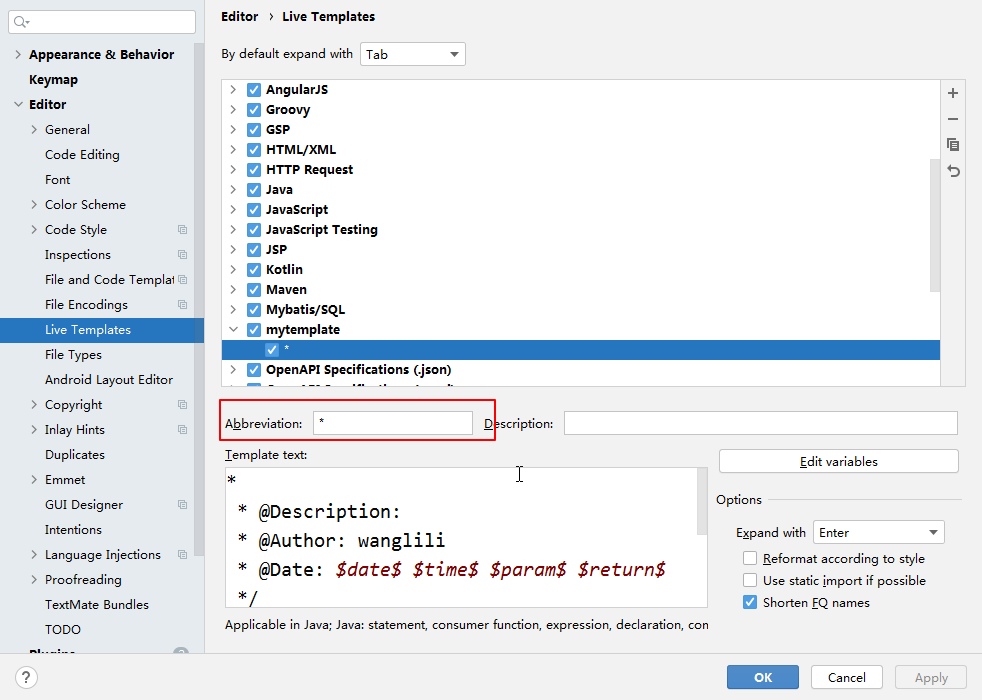The image size is (982, 700).
Task: Open the Expand with Enter dropdown
Action: (x=878, y=533)
